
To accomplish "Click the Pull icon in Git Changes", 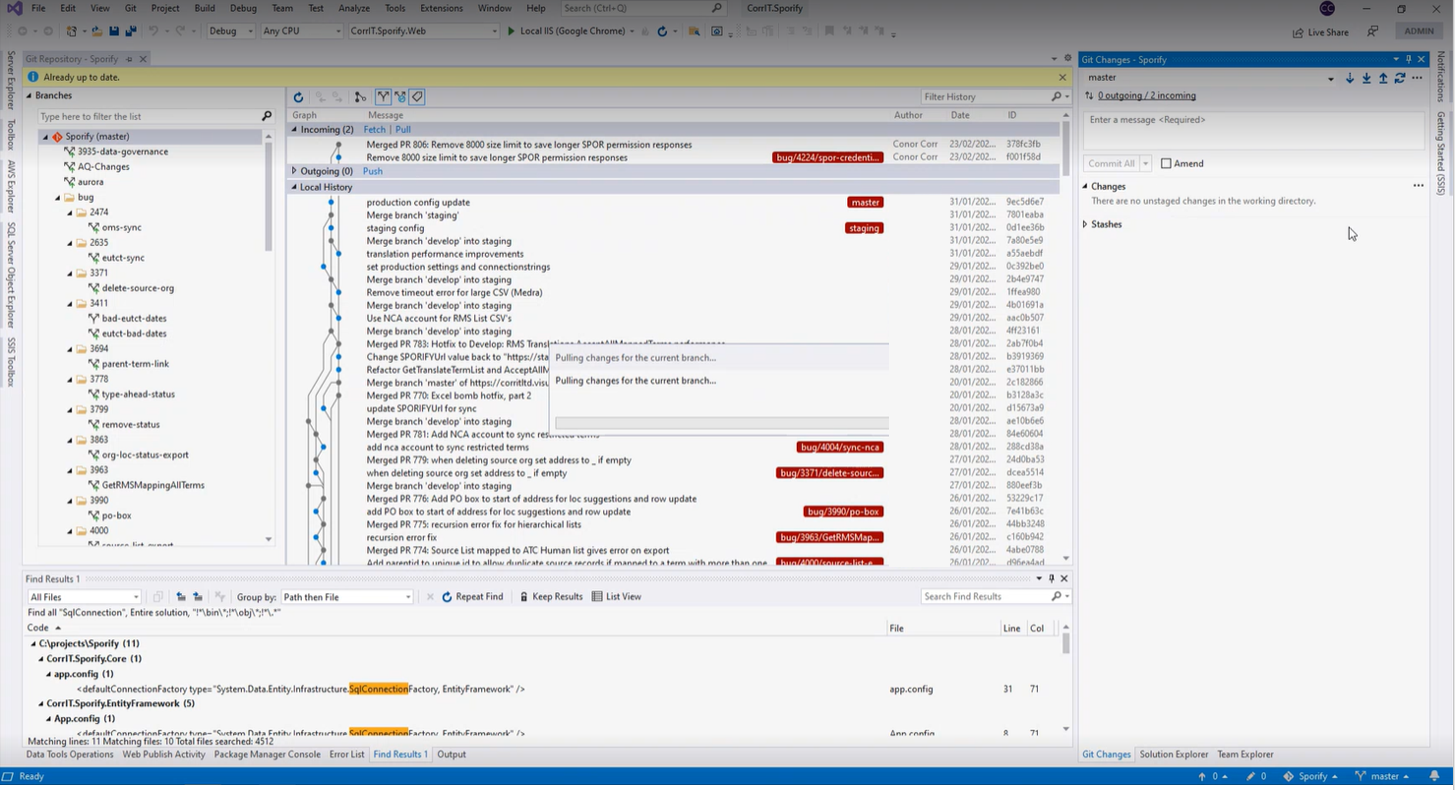I will coord(1366,78).
